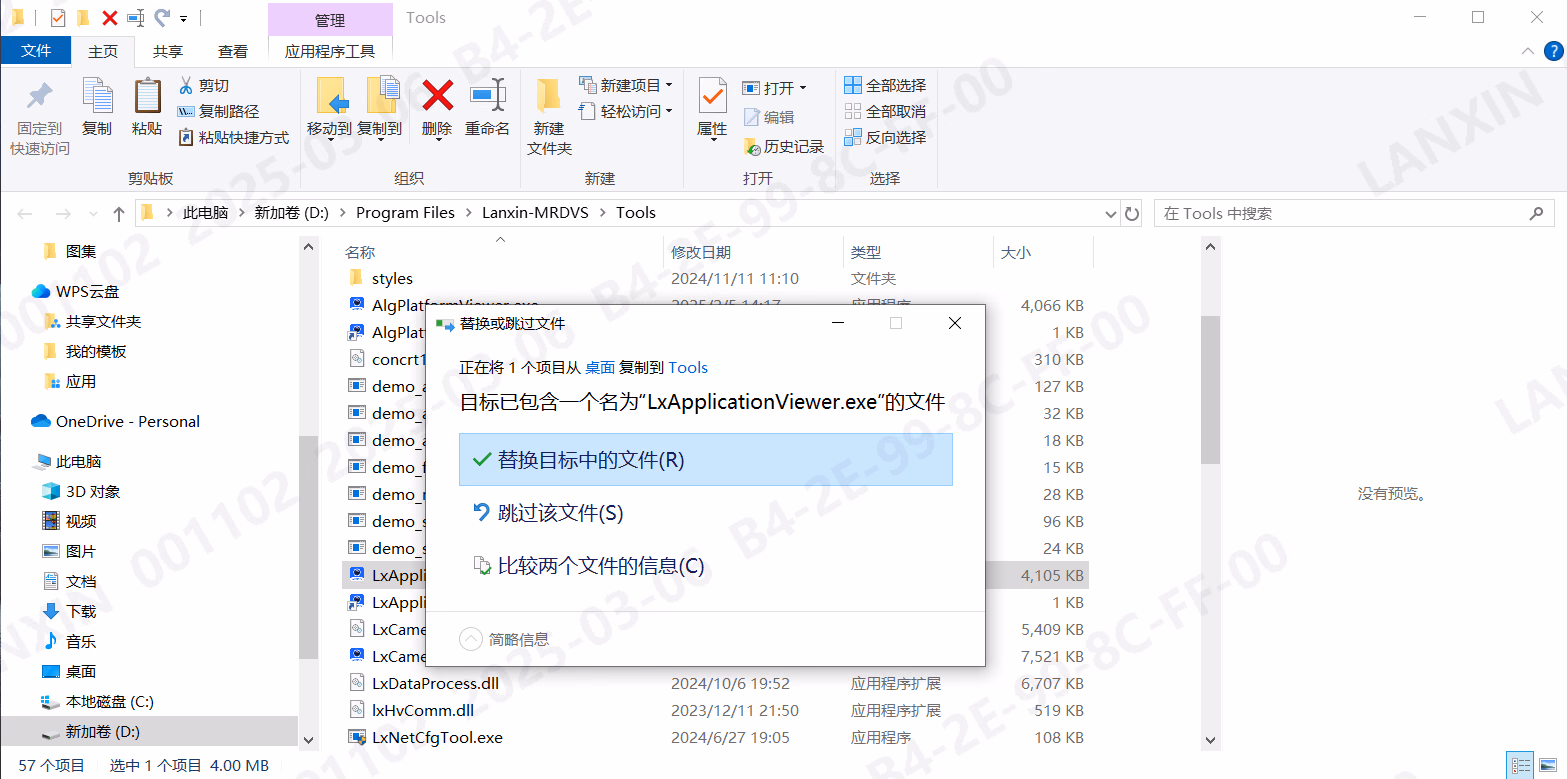Click the Tools destination link in dialog
1567x779 pixels.
coord(688,368)
